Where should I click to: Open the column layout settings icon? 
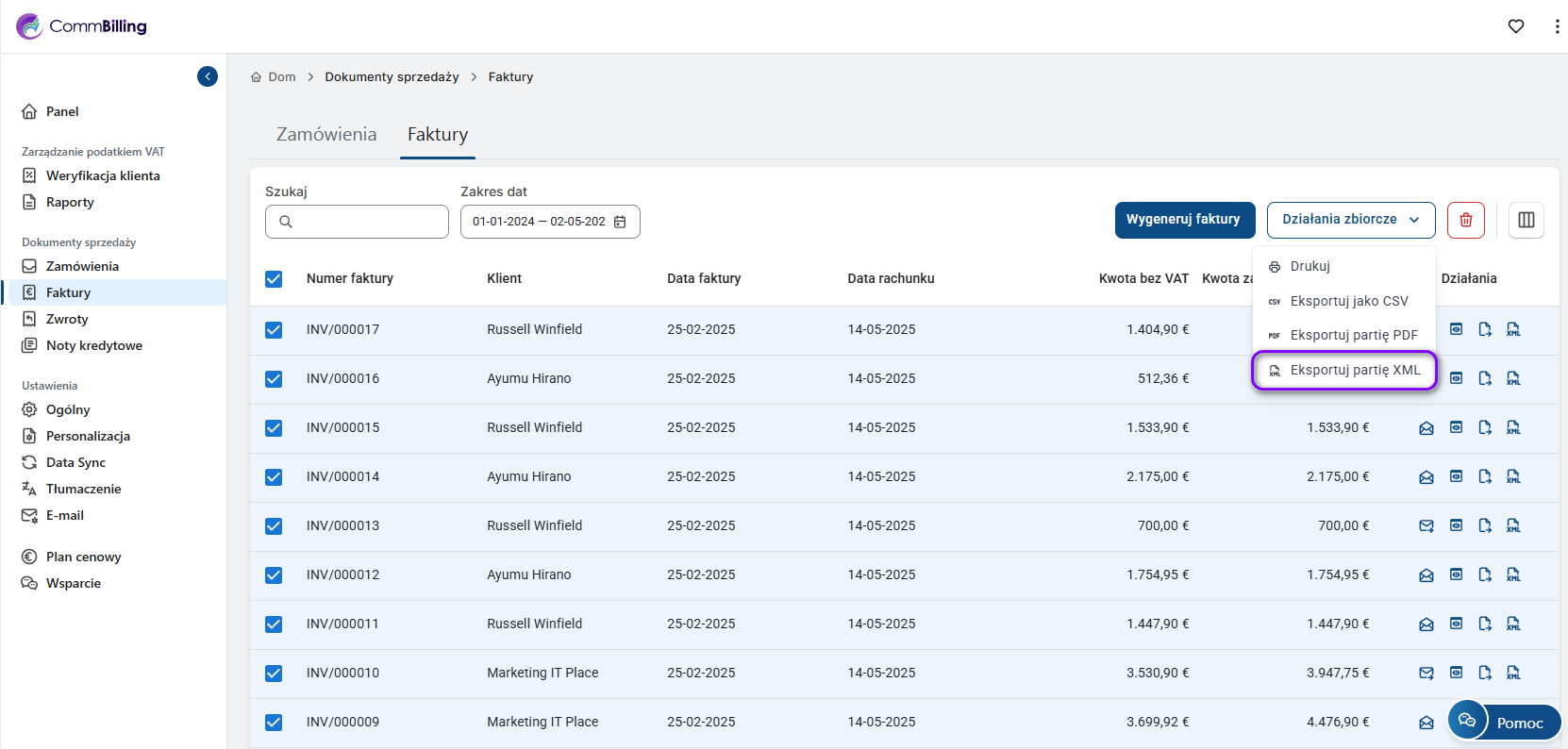1526,220
